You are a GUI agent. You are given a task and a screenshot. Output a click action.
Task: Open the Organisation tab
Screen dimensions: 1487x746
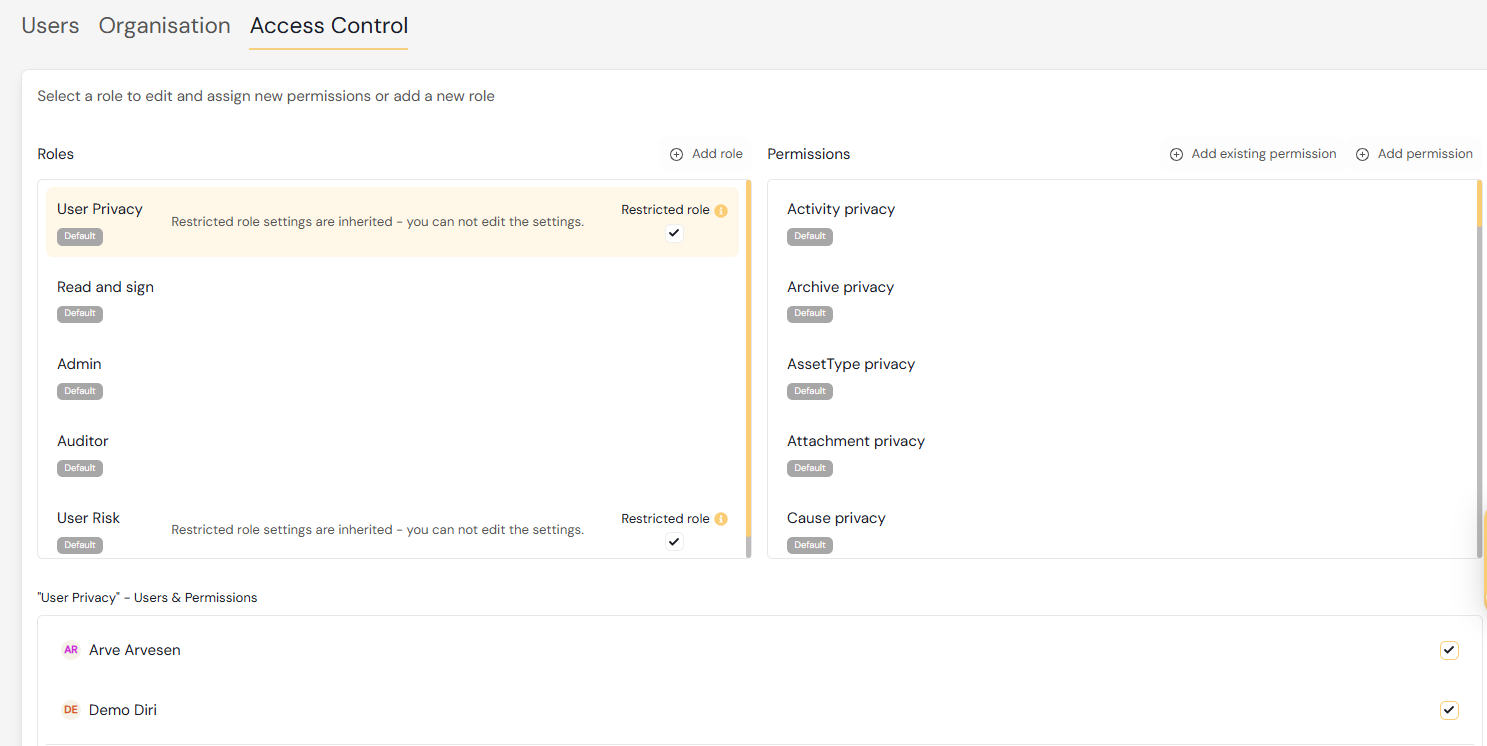(x=164, y=26)
